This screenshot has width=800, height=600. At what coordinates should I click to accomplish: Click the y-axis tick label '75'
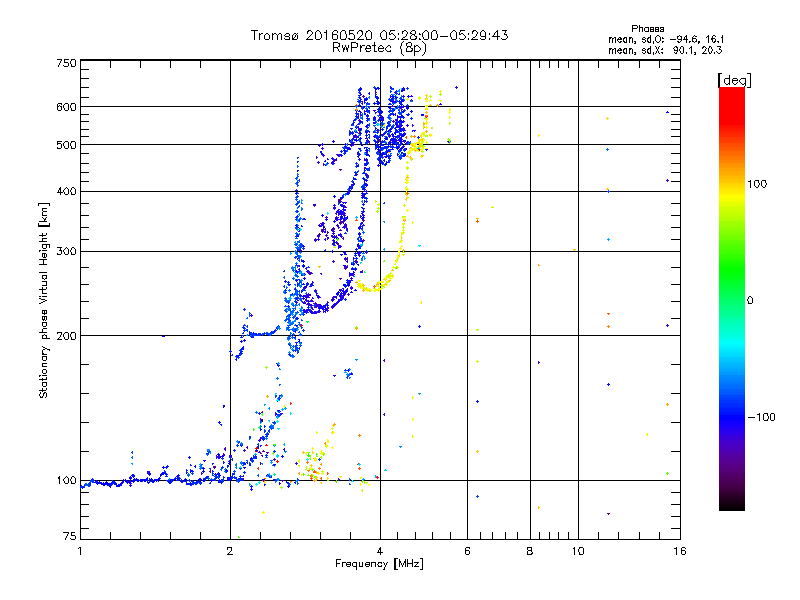coord(70,536)
